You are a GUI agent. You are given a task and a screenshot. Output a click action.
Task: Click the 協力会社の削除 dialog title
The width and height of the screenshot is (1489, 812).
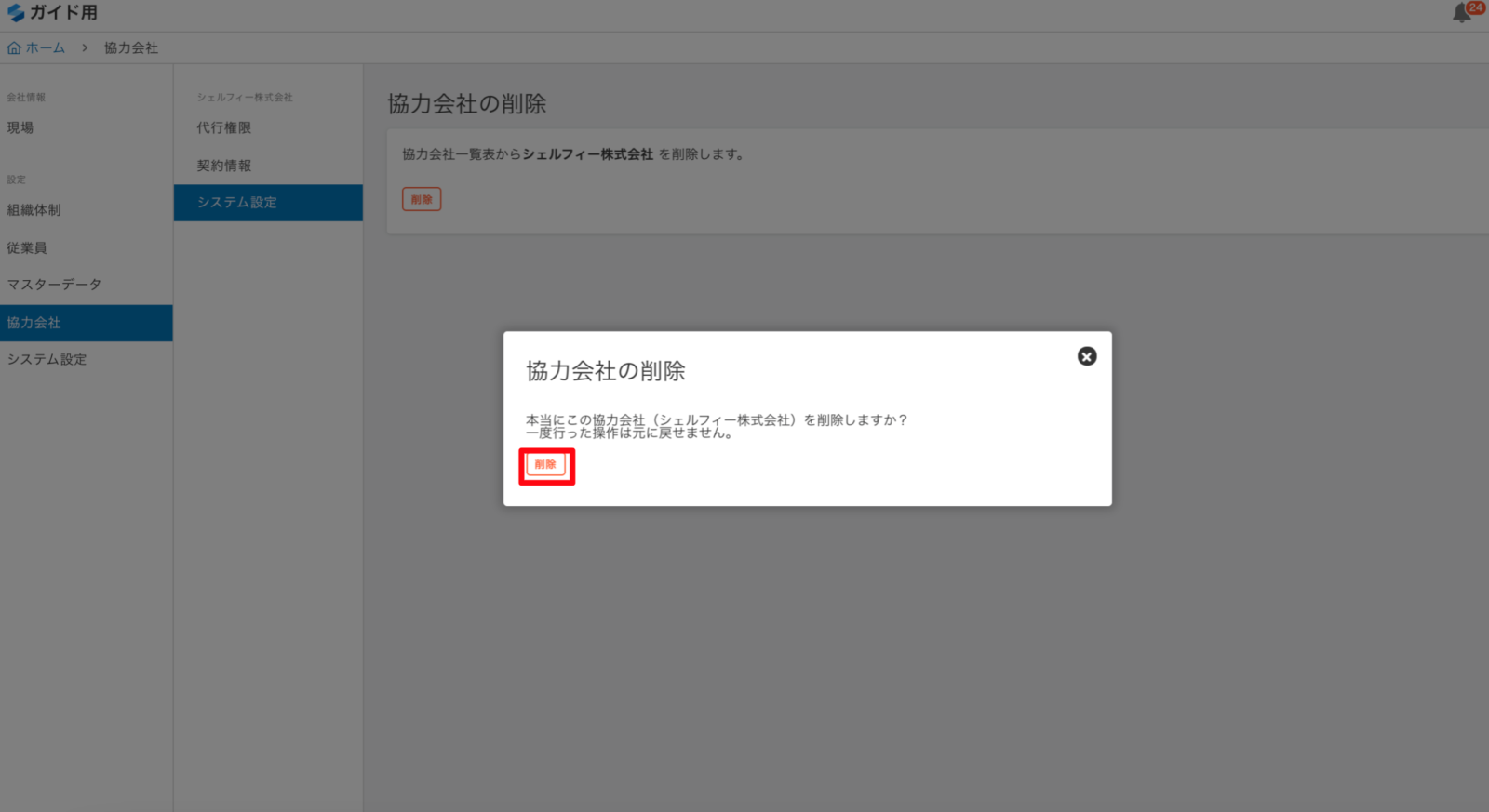pos(606,371)
